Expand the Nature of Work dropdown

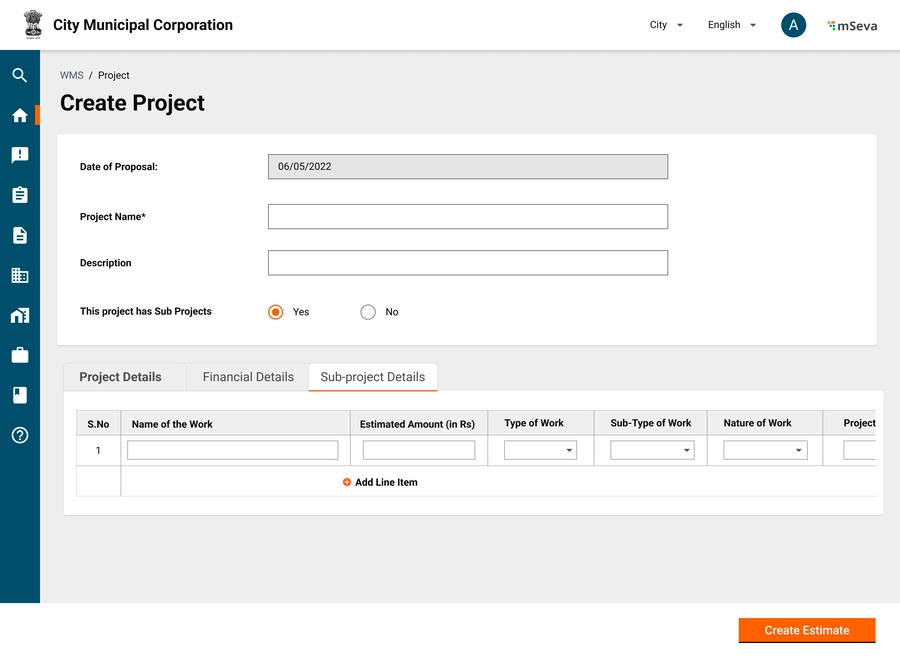765,451
